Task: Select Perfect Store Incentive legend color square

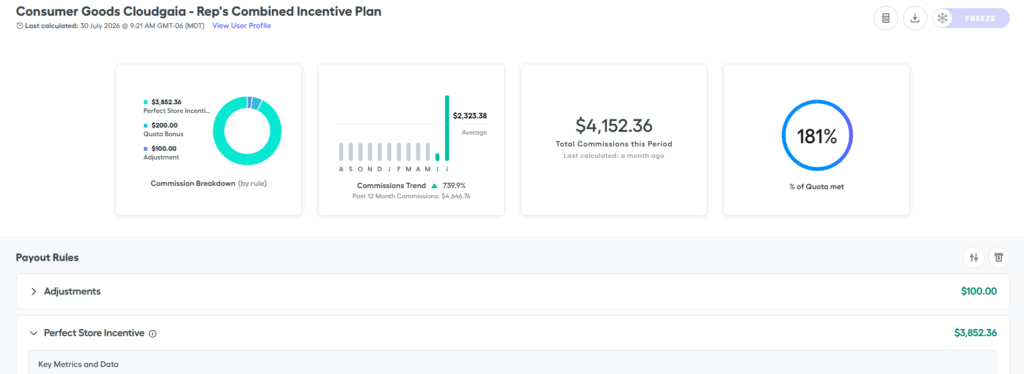Action: click(146, 102)
